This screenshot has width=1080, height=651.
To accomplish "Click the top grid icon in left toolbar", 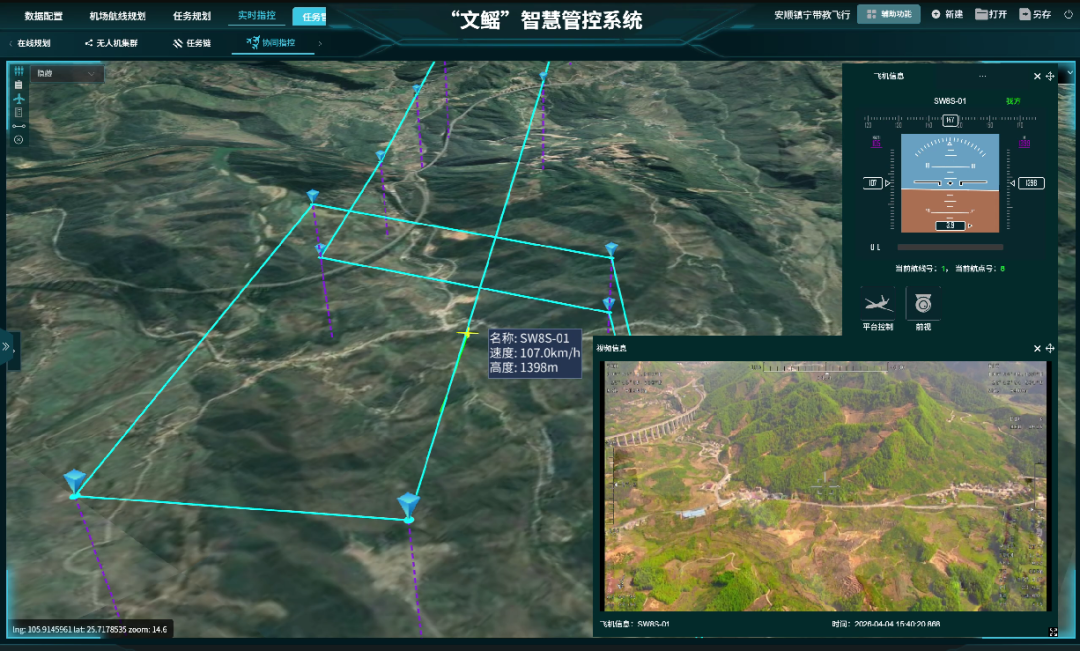I will coord(18,71).
